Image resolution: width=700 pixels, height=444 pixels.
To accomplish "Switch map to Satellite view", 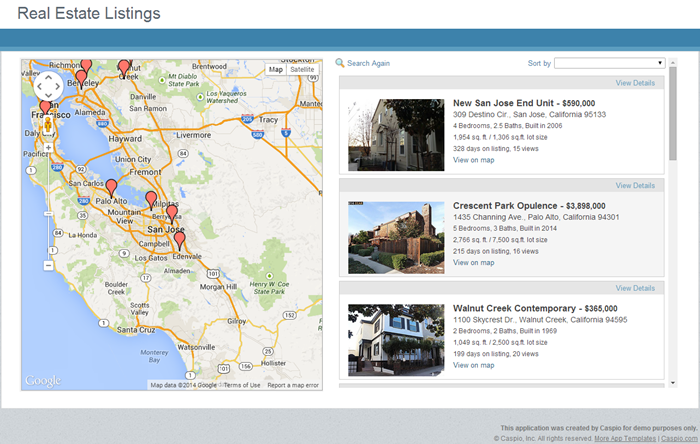I will (x=302, y=69).
